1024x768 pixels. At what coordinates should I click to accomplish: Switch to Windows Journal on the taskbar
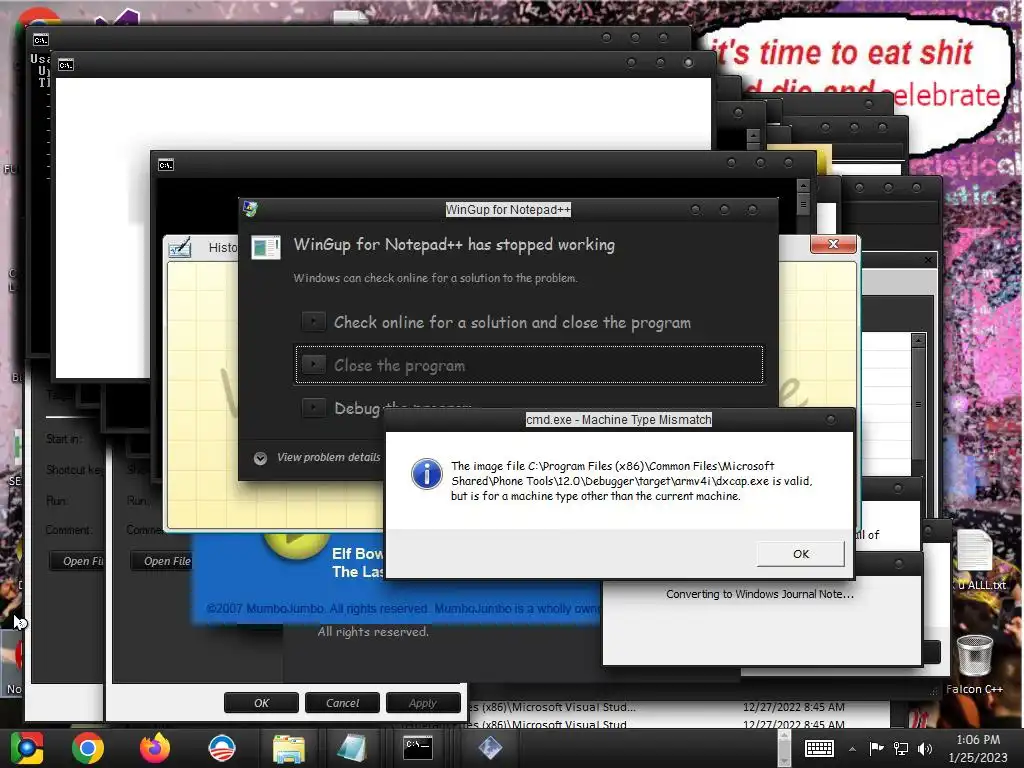click(x=351, y=748)
